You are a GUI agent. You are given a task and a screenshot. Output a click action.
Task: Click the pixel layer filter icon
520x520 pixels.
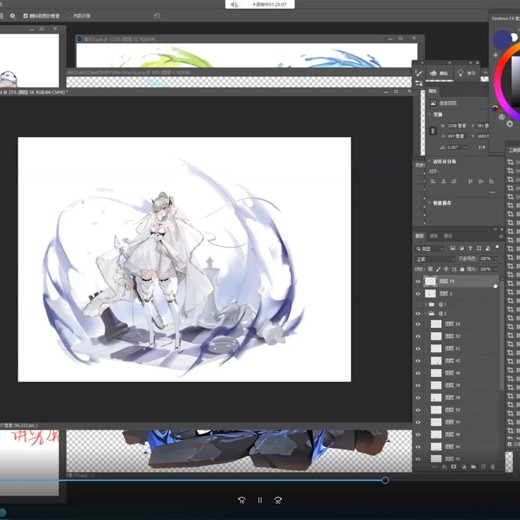(x=453, y=248)
